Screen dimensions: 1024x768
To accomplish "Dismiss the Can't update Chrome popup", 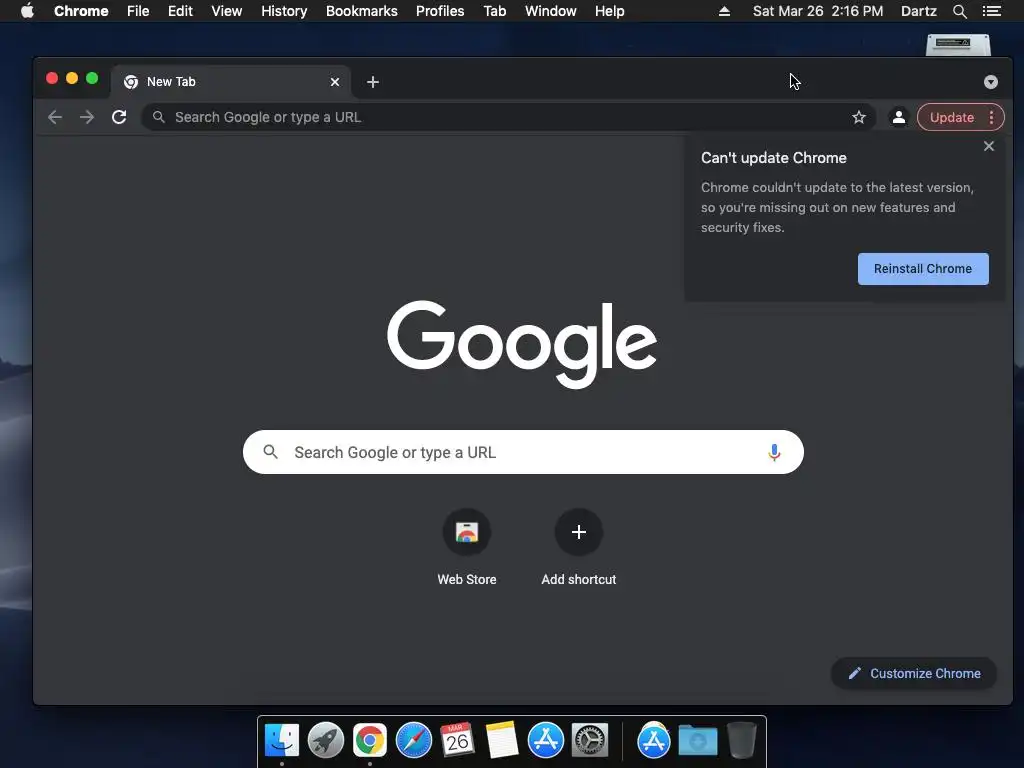I will pos(989,146).
